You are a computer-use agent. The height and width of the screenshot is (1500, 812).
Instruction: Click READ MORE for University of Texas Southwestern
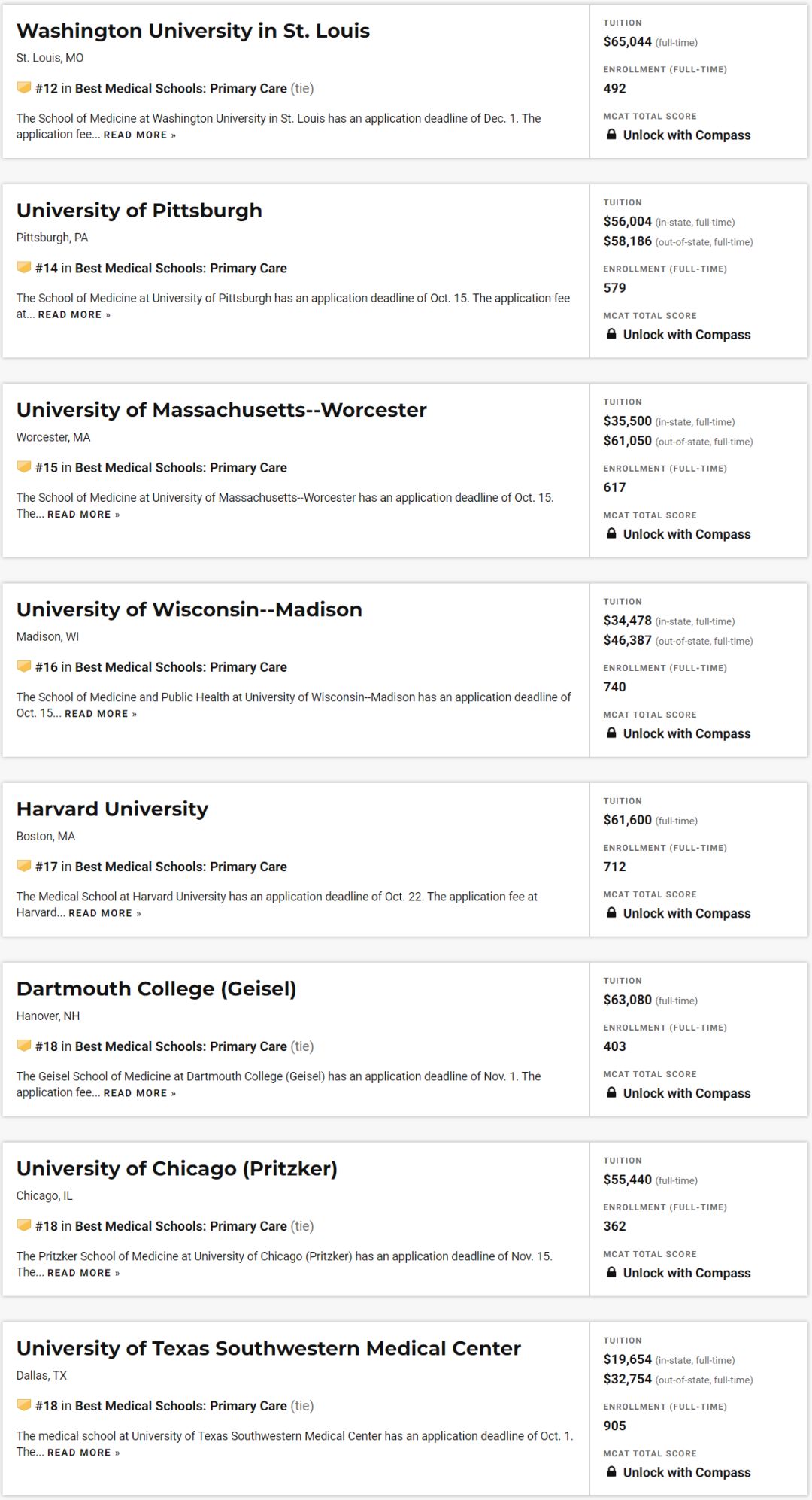click(x=83, y=1452)
